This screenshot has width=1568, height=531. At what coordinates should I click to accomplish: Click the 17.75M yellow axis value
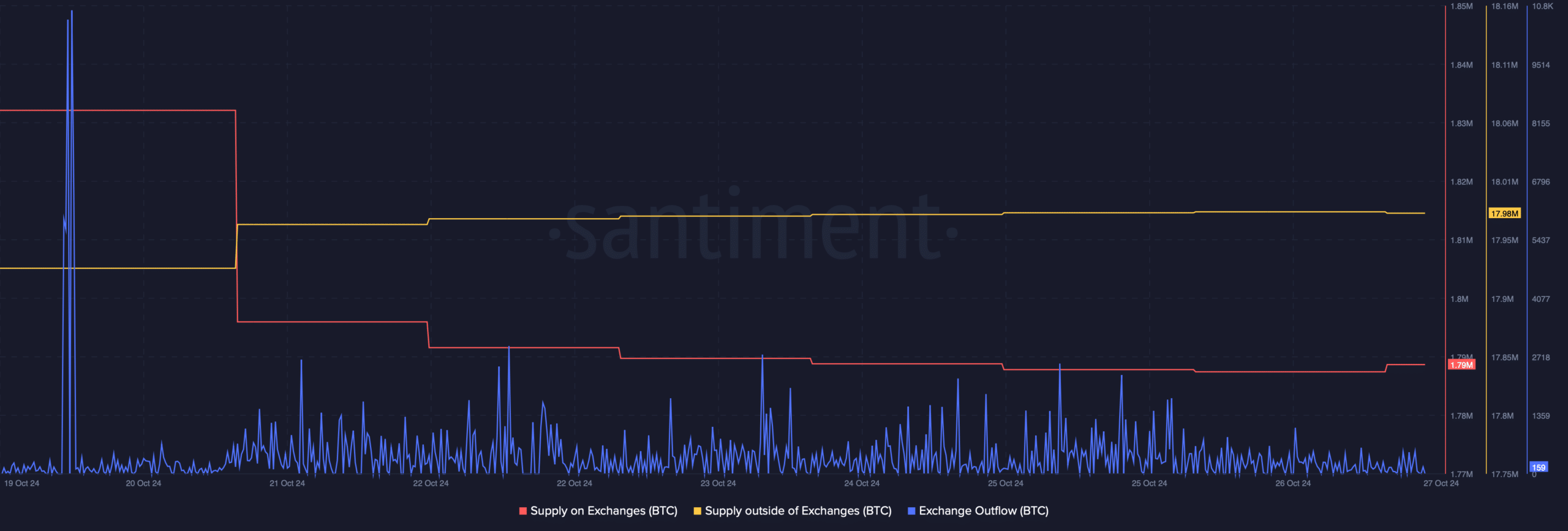pos(1504,474)
